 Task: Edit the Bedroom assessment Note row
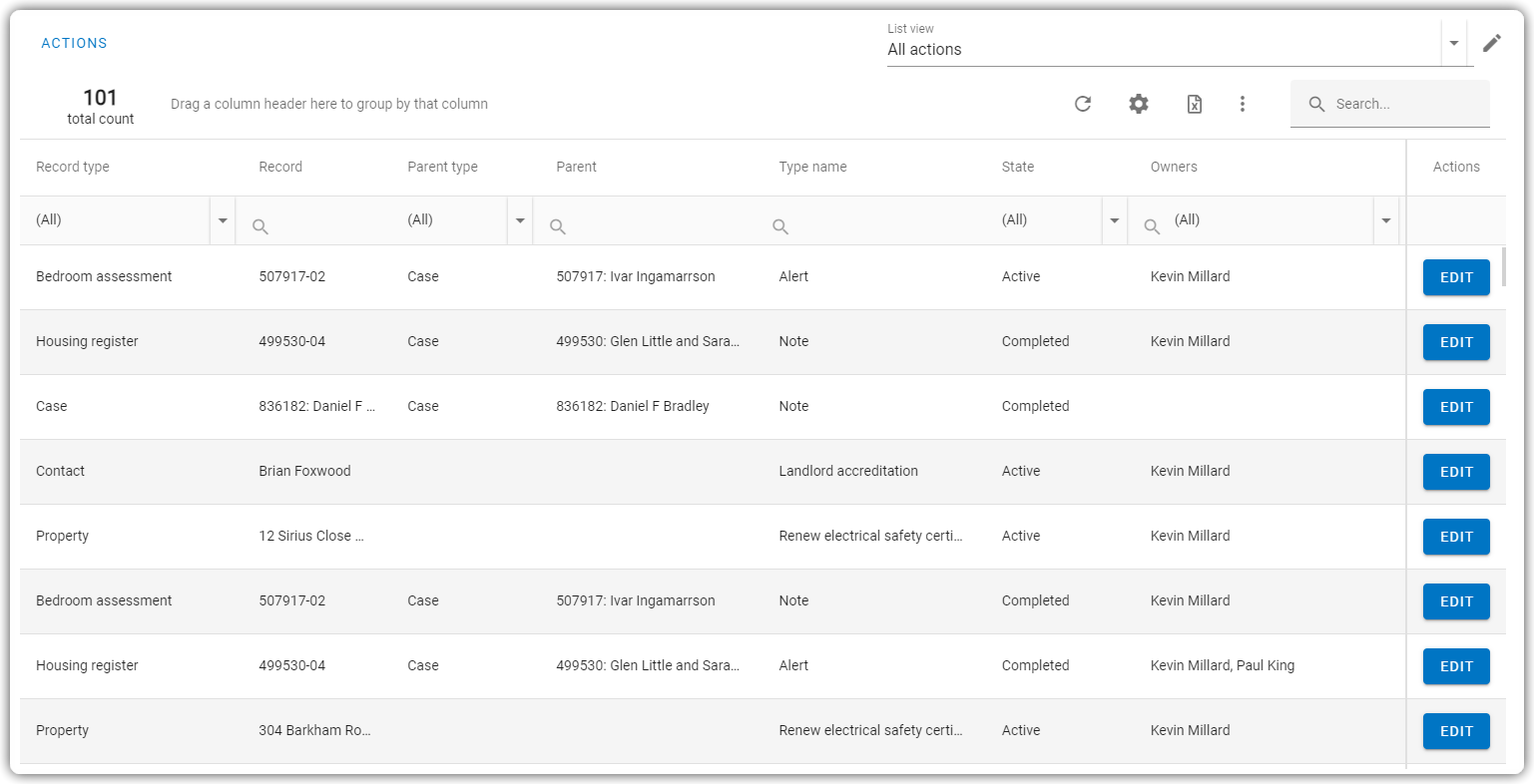point(1456,601)
